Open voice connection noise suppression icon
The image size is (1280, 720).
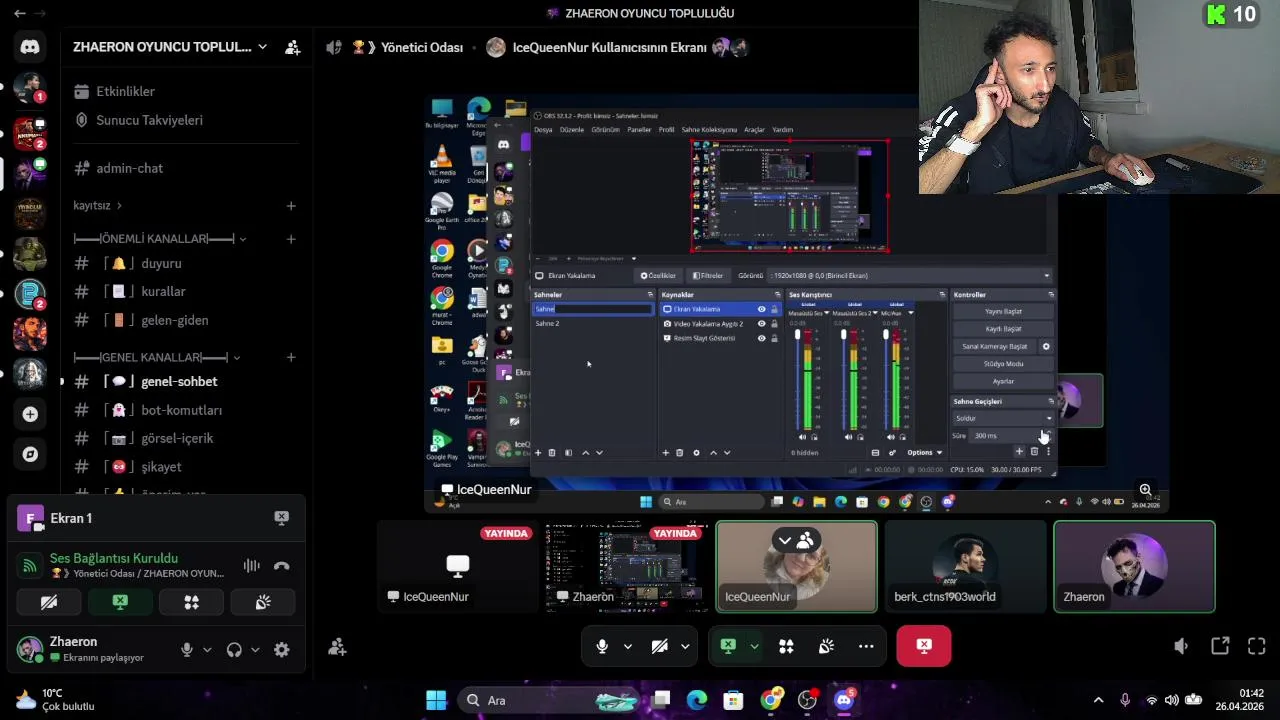pos(251,566)
